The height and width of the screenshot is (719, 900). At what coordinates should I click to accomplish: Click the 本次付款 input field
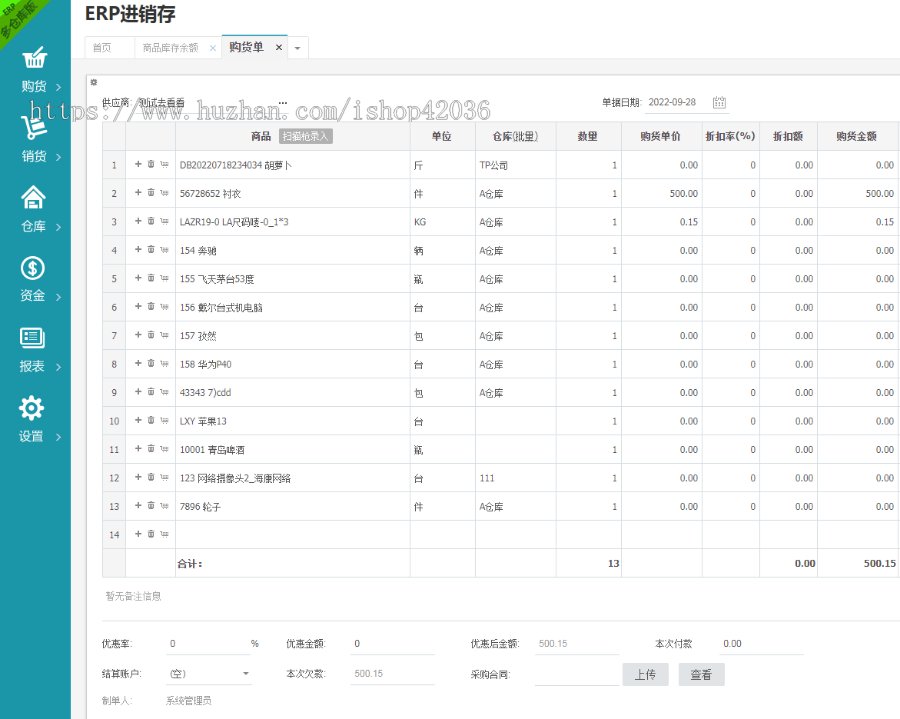[761, 644]
